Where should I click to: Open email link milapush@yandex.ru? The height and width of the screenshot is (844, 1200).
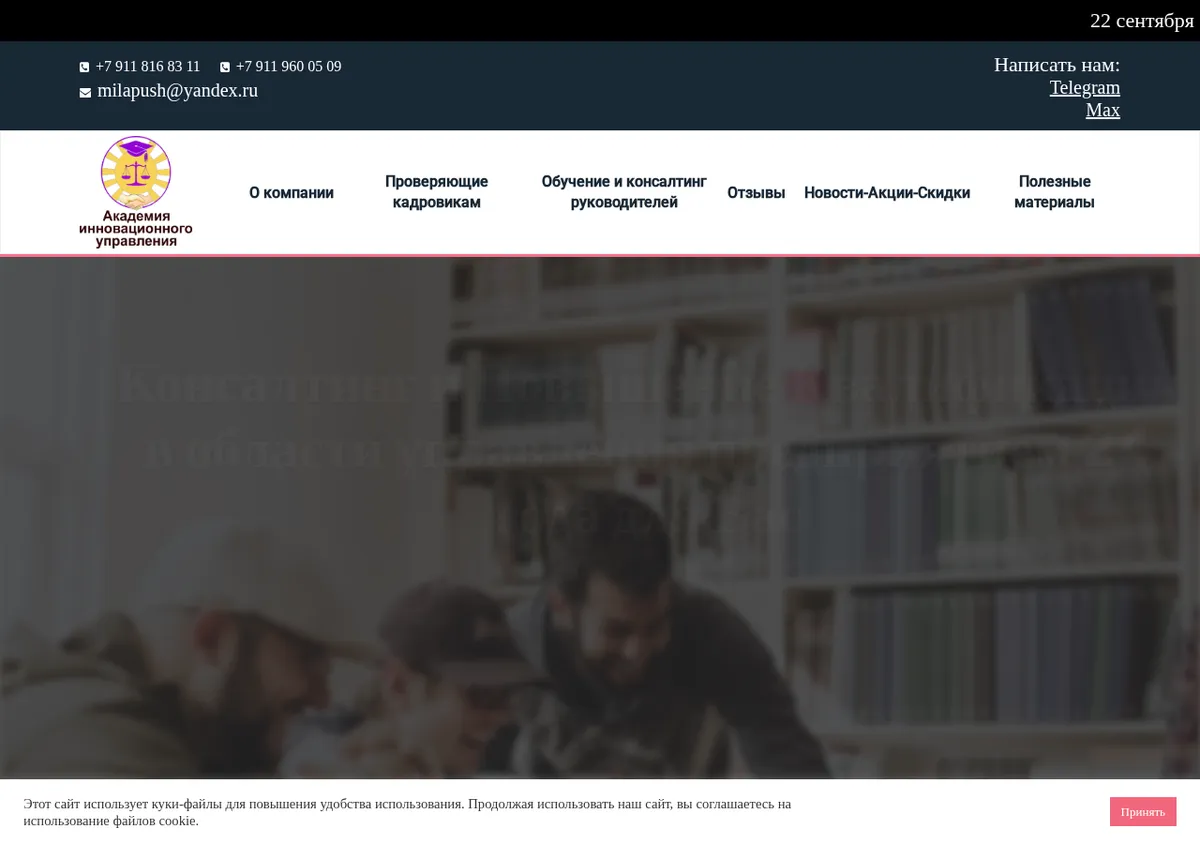coord(177,90)
